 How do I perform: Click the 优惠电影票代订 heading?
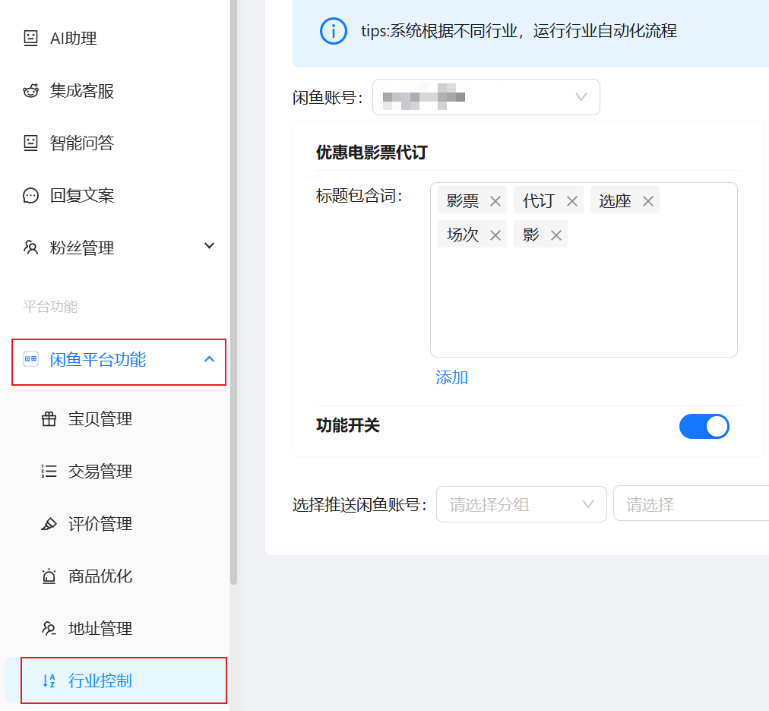(x=372, y=152)
